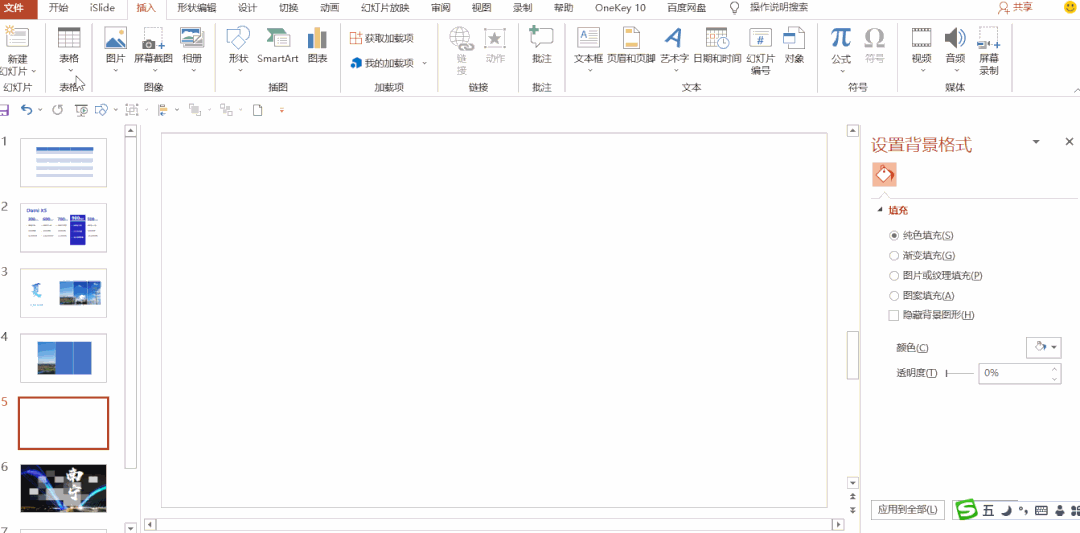Screen dimensions: 1080x533
Task: Switch to the Home (开始) tab
Action: point(59,8)
